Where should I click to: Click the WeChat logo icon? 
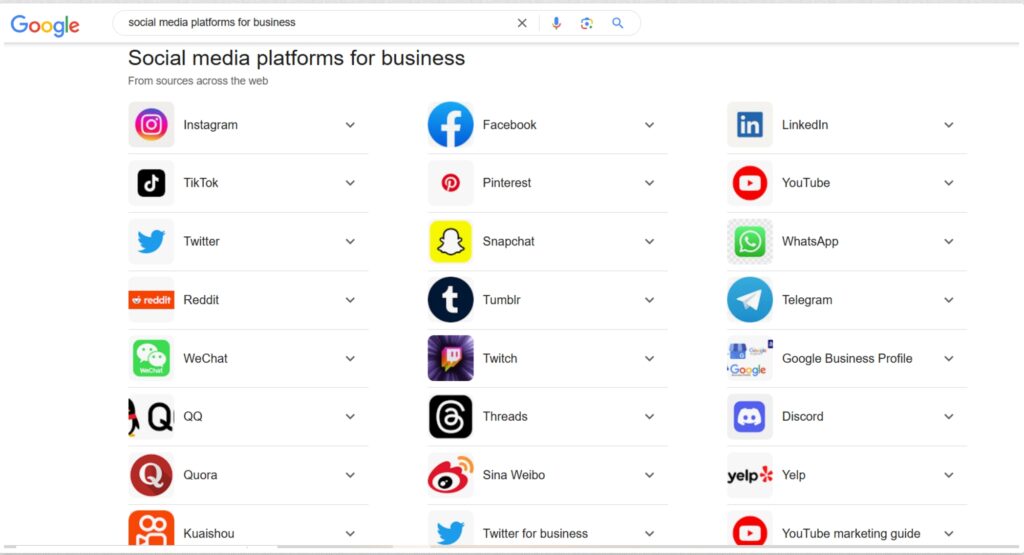[151, 358]
